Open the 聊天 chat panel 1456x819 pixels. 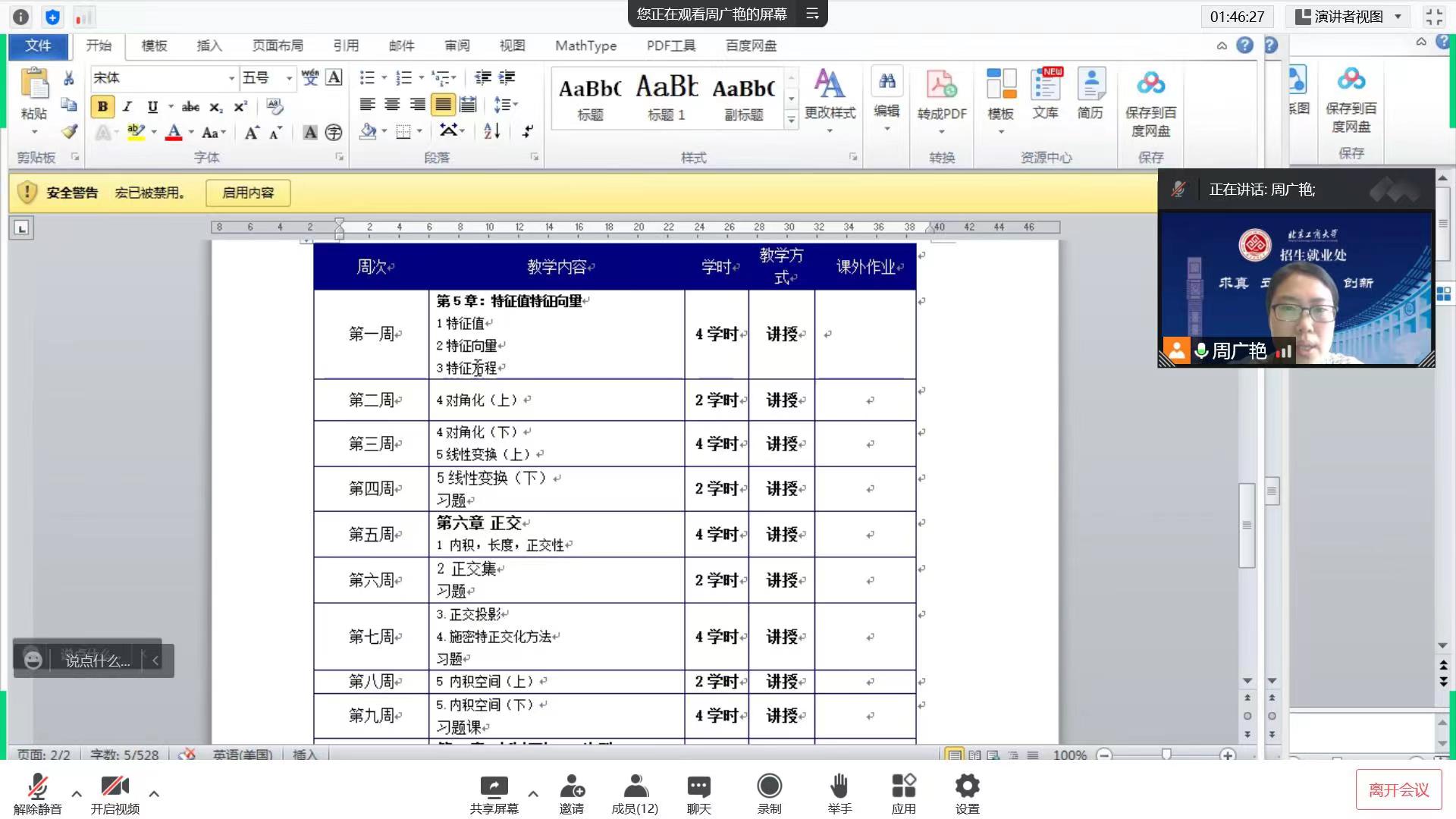(x=698, y=786)
